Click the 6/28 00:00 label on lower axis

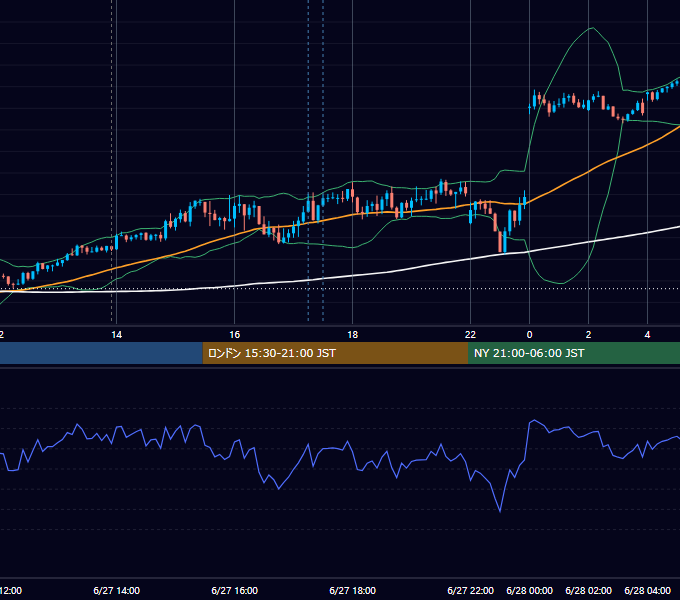click(x=530, y=590)
